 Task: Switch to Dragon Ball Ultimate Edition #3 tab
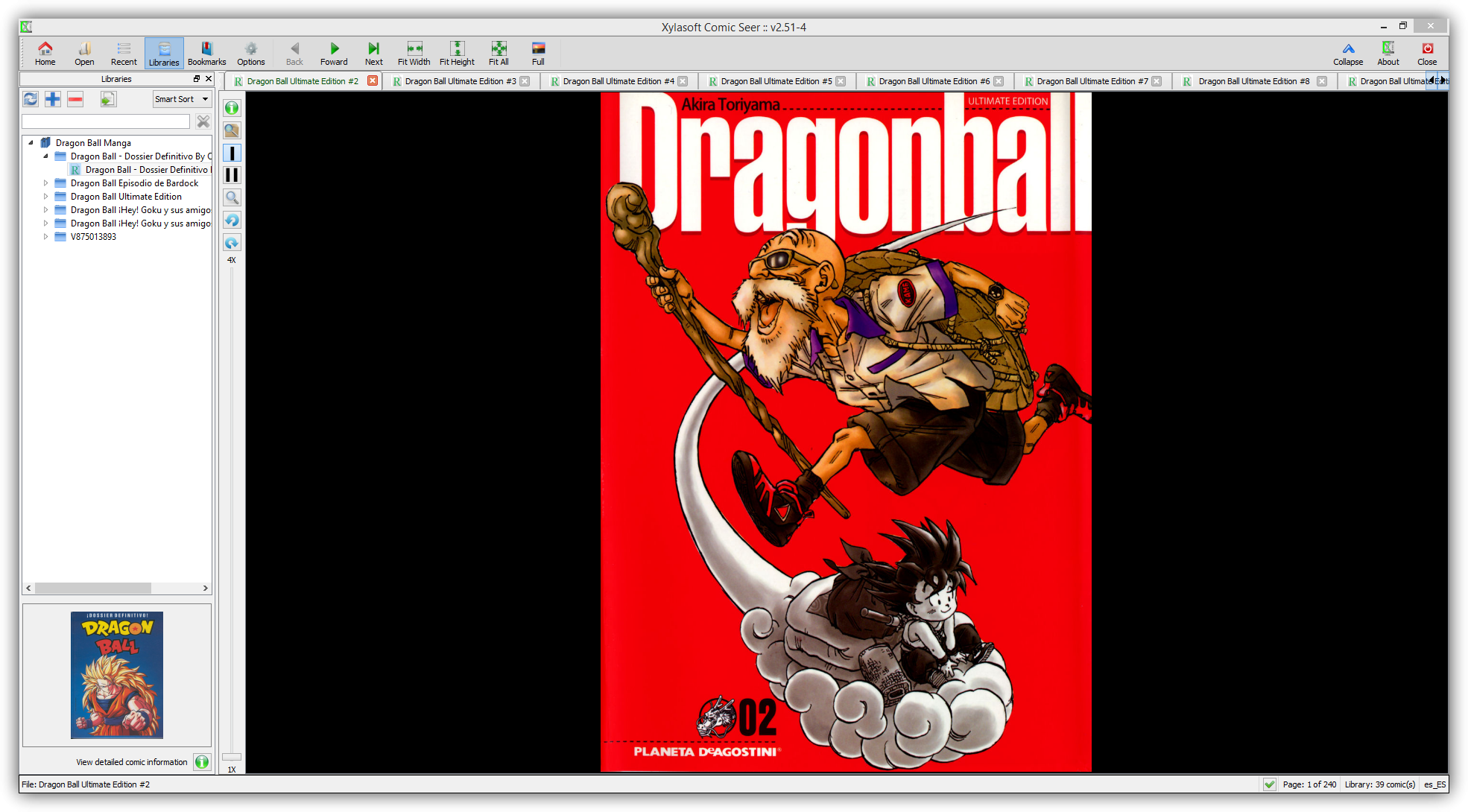click(459, 81)
